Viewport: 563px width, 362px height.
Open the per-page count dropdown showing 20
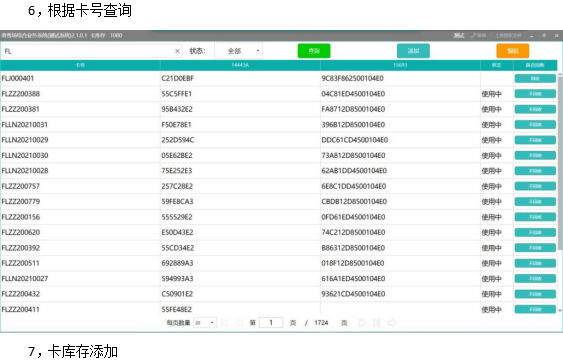point(205,322)
